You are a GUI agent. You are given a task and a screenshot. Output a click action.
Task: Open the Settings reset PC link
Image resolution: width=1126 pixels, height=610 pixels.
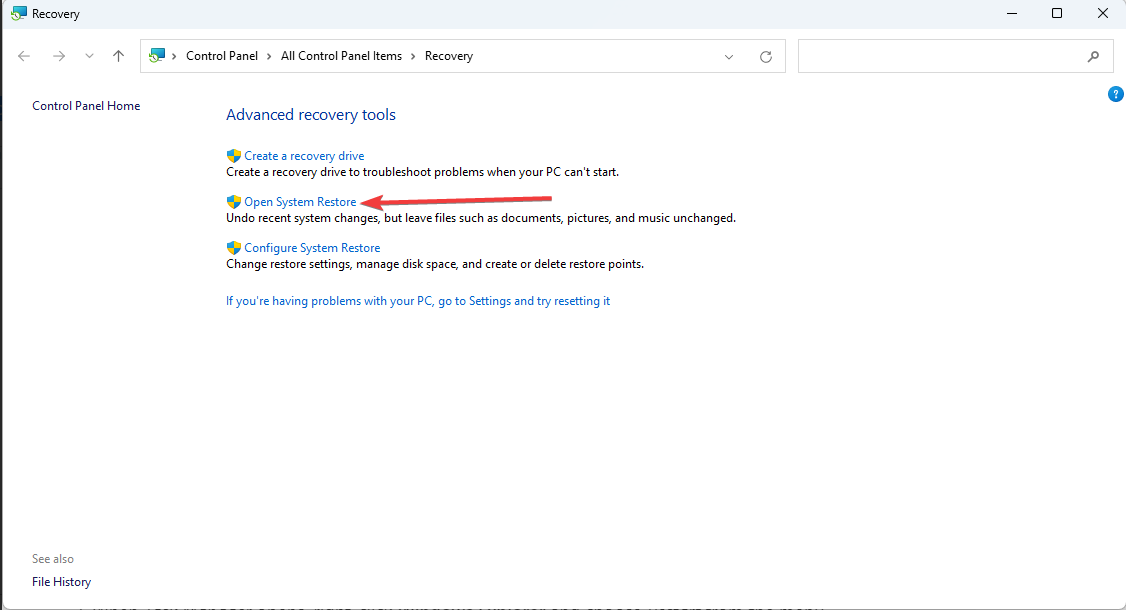[x=418, y=301]
